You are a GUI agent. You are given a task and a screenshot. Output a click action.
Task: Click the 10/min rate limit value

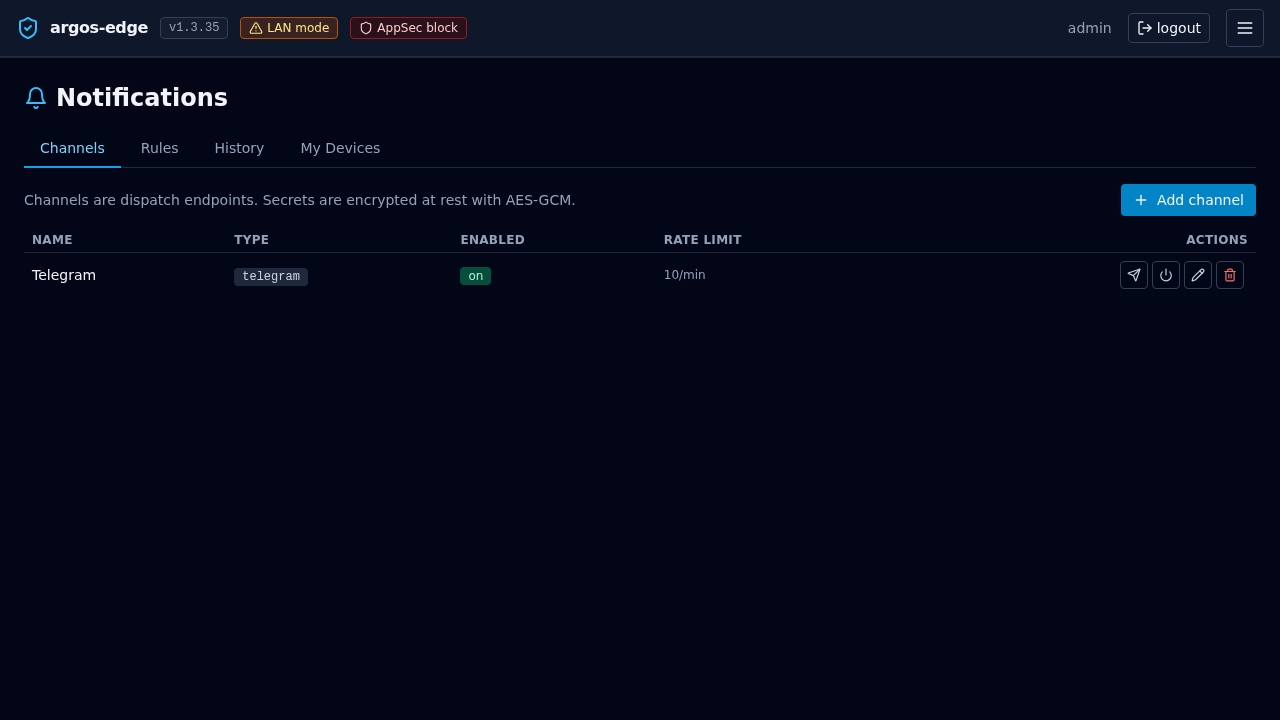(x=685, y=275)
